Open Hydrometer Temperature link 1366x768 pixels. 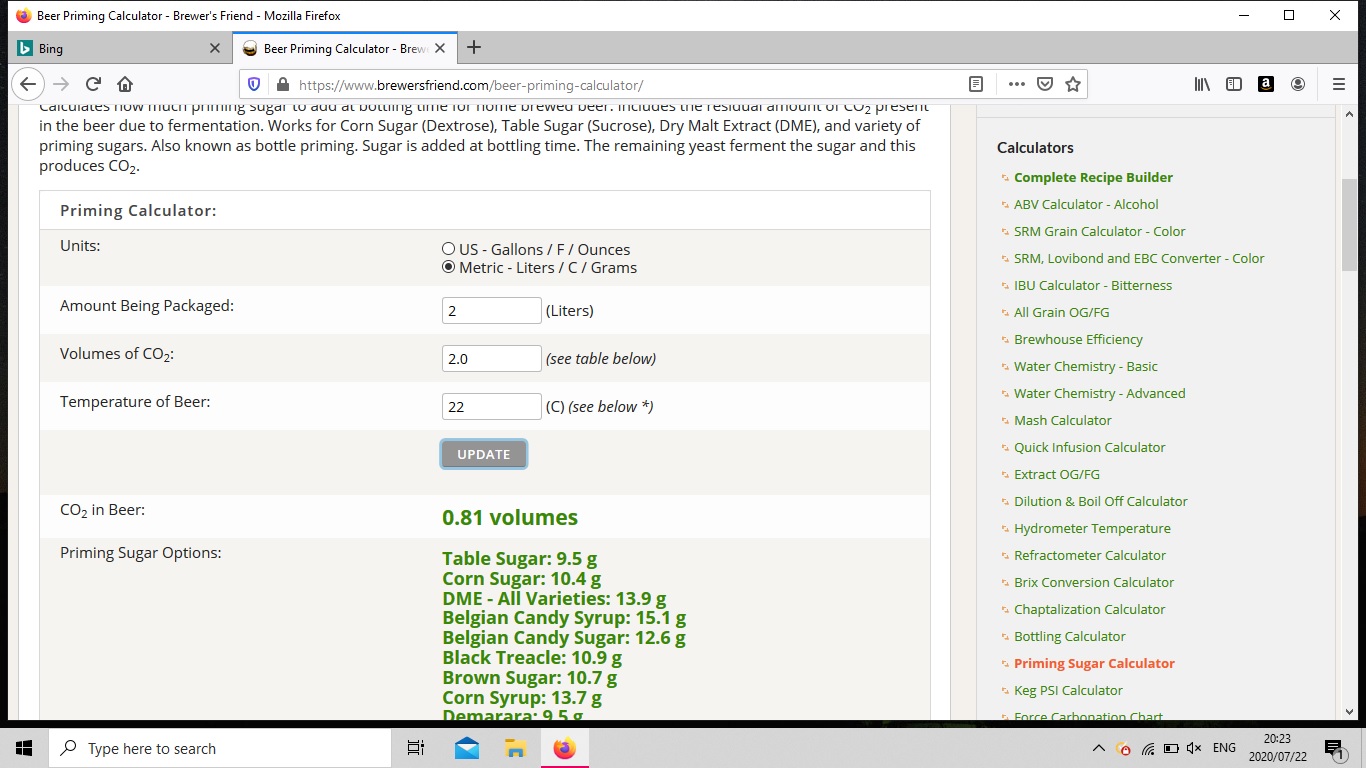(1092, 528)
